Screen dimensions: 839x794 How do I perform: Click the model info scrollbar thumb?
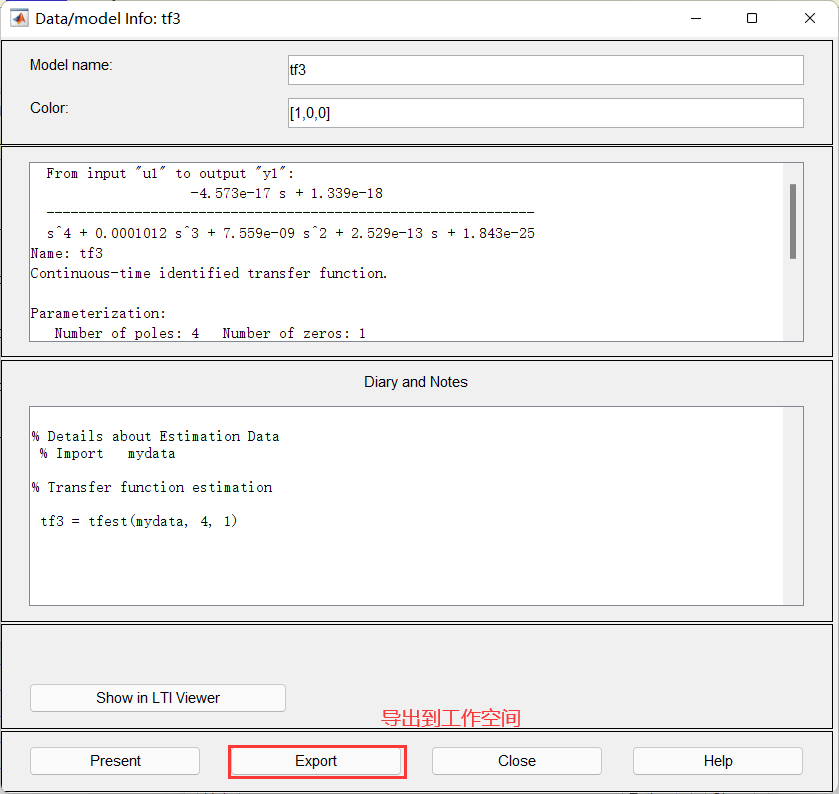pyautogui.click(x=792, y=222)
